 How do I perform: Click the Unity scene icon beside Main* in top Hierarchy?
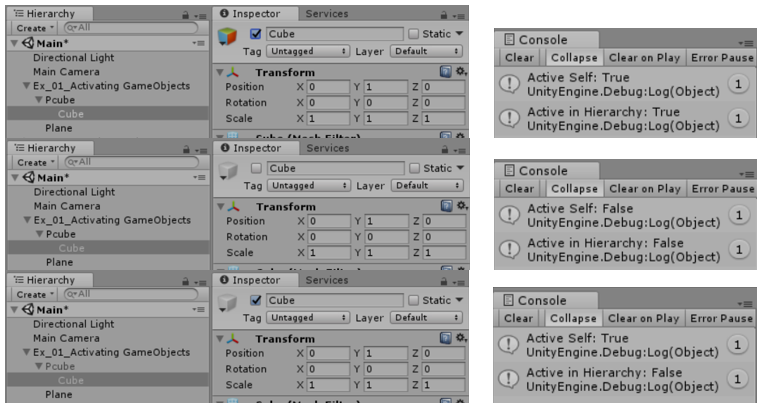click(x=28, y=43)
